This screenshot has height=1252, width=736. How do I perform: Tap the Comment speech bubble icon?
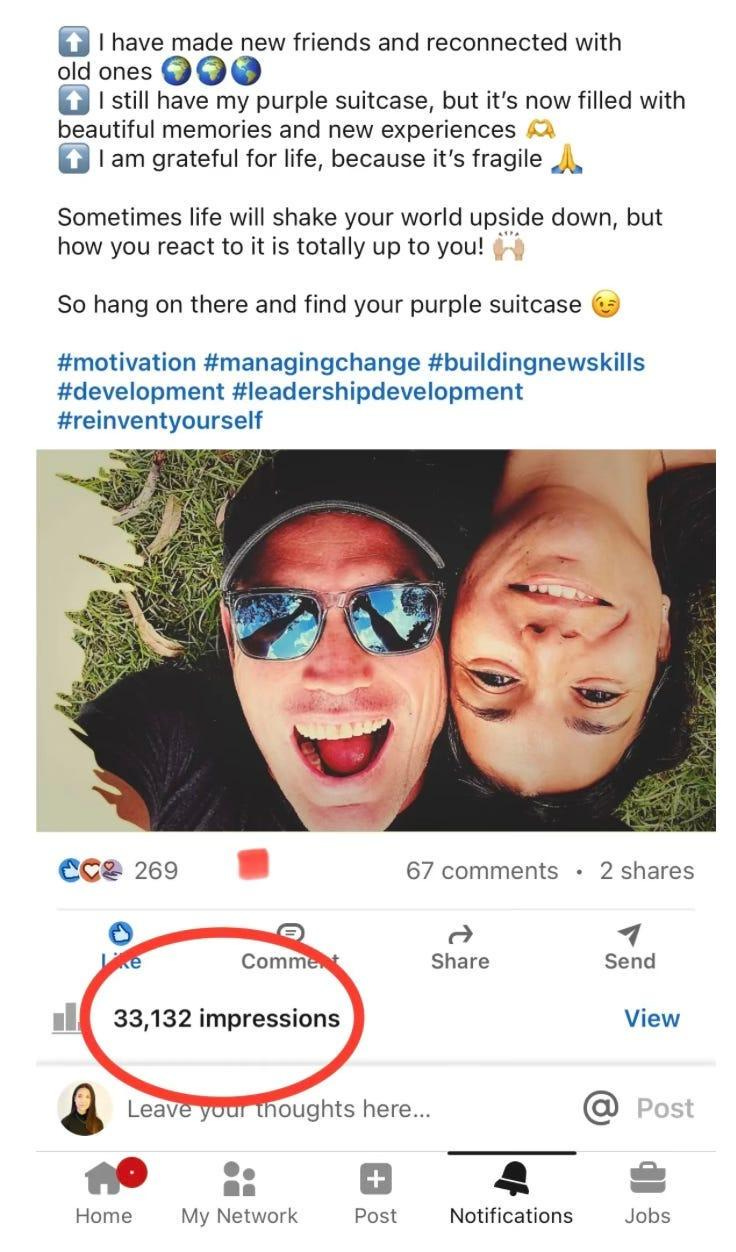289,933
